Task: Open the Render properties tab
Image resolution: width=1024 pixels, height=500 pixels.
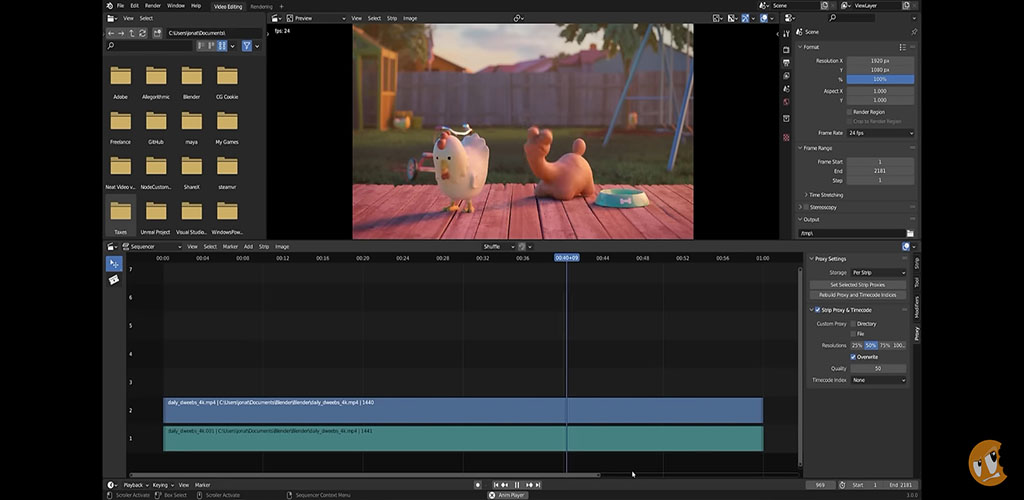Action: point(786,50)
